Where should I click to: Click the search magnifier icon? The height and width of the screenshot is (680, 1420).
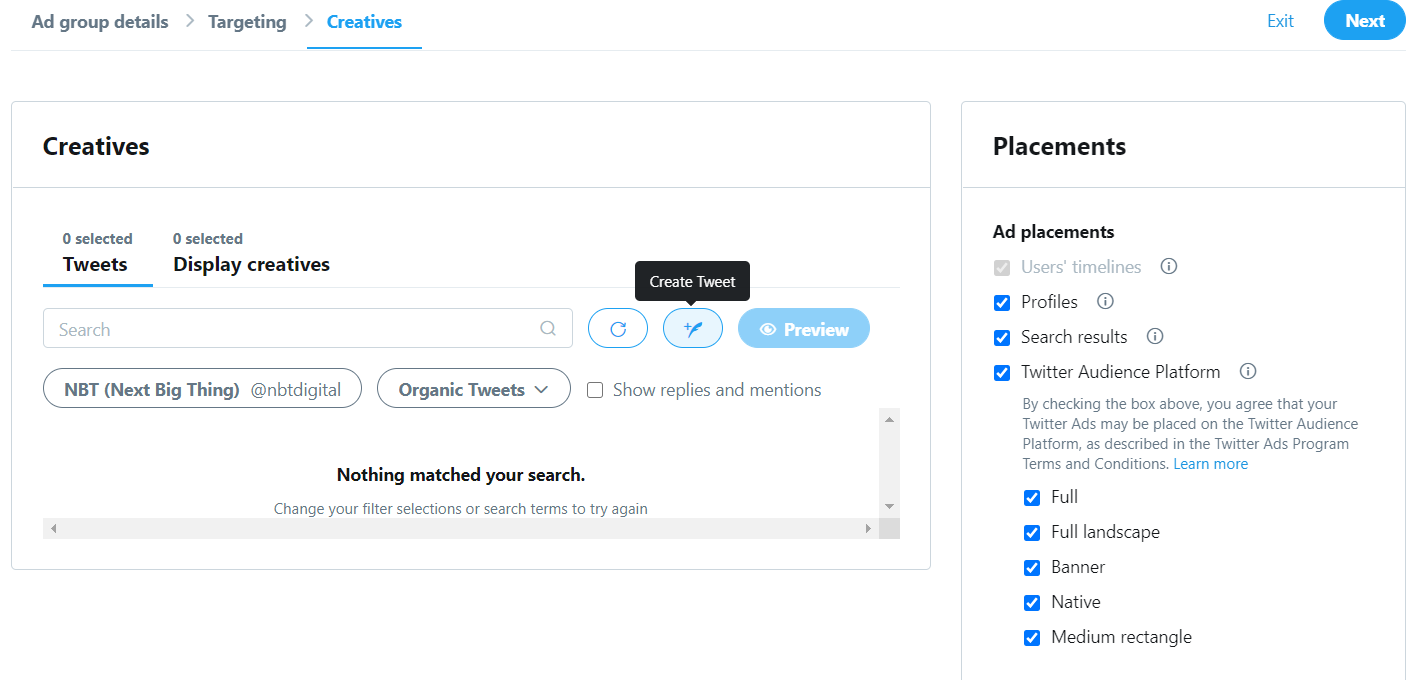(x=548, y=328)
